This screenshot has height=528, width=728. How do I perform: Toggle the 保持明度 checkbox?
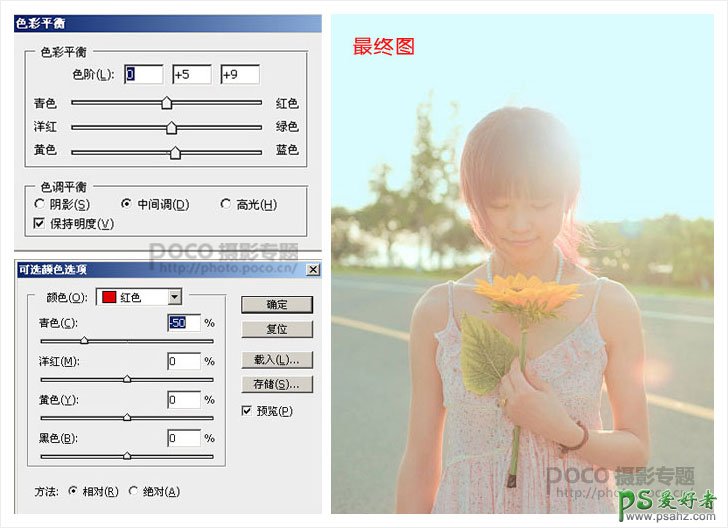click(40, 223)
